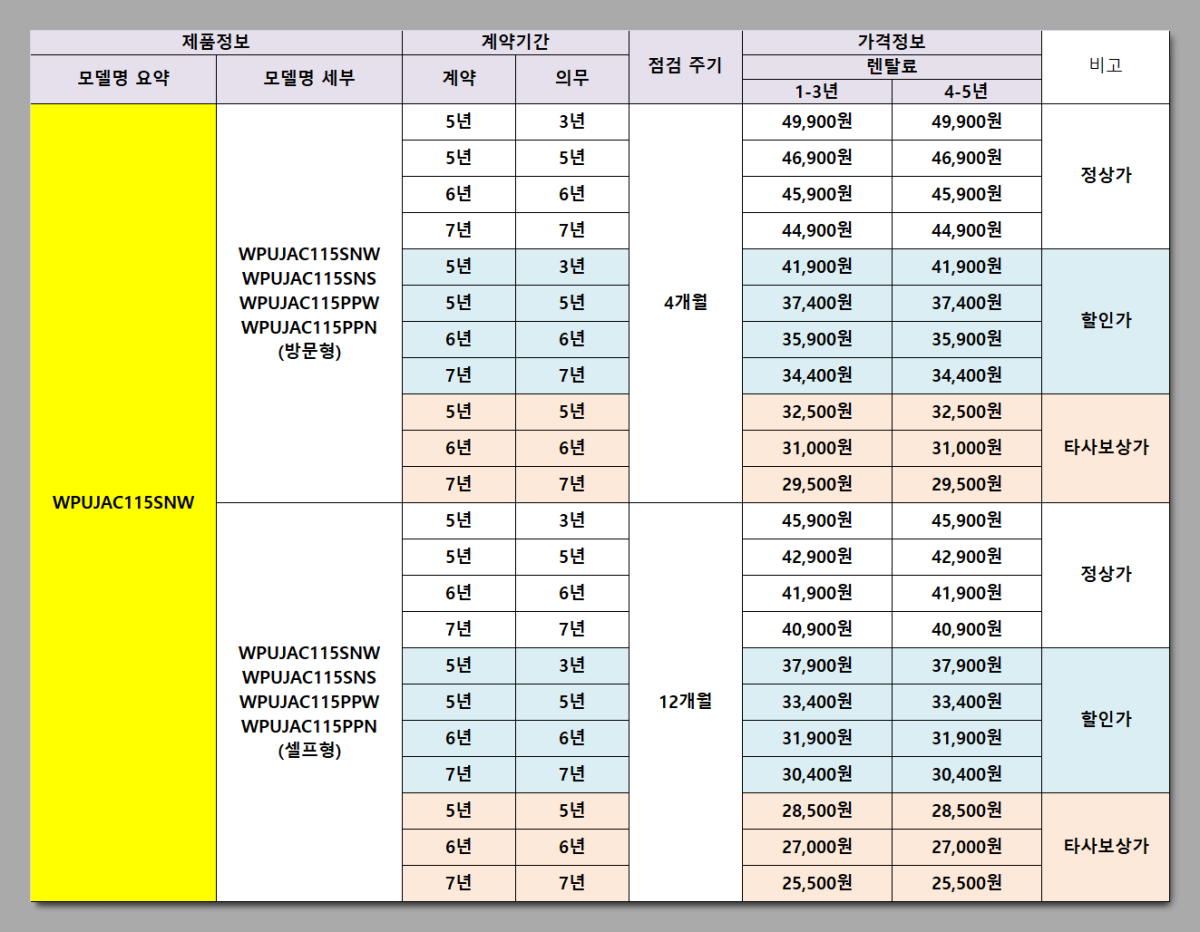1200x932 pixels.
Task: Select the model cell labeled (셀프형)
Action: (309, 702)
